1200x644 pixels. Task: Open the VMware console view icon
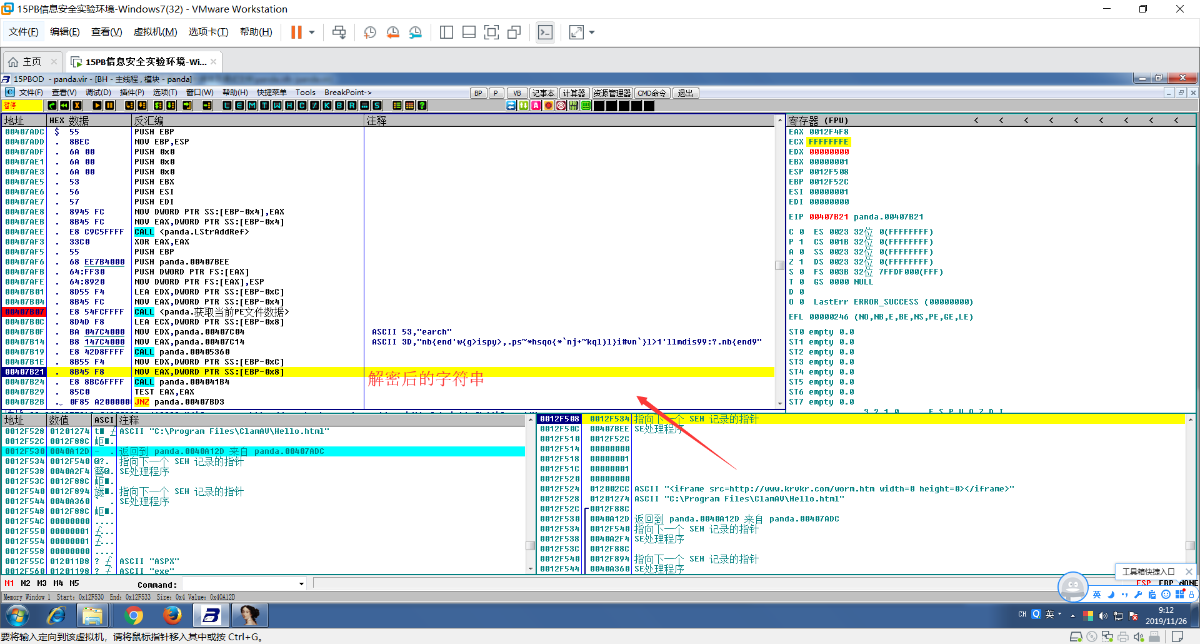545,33
